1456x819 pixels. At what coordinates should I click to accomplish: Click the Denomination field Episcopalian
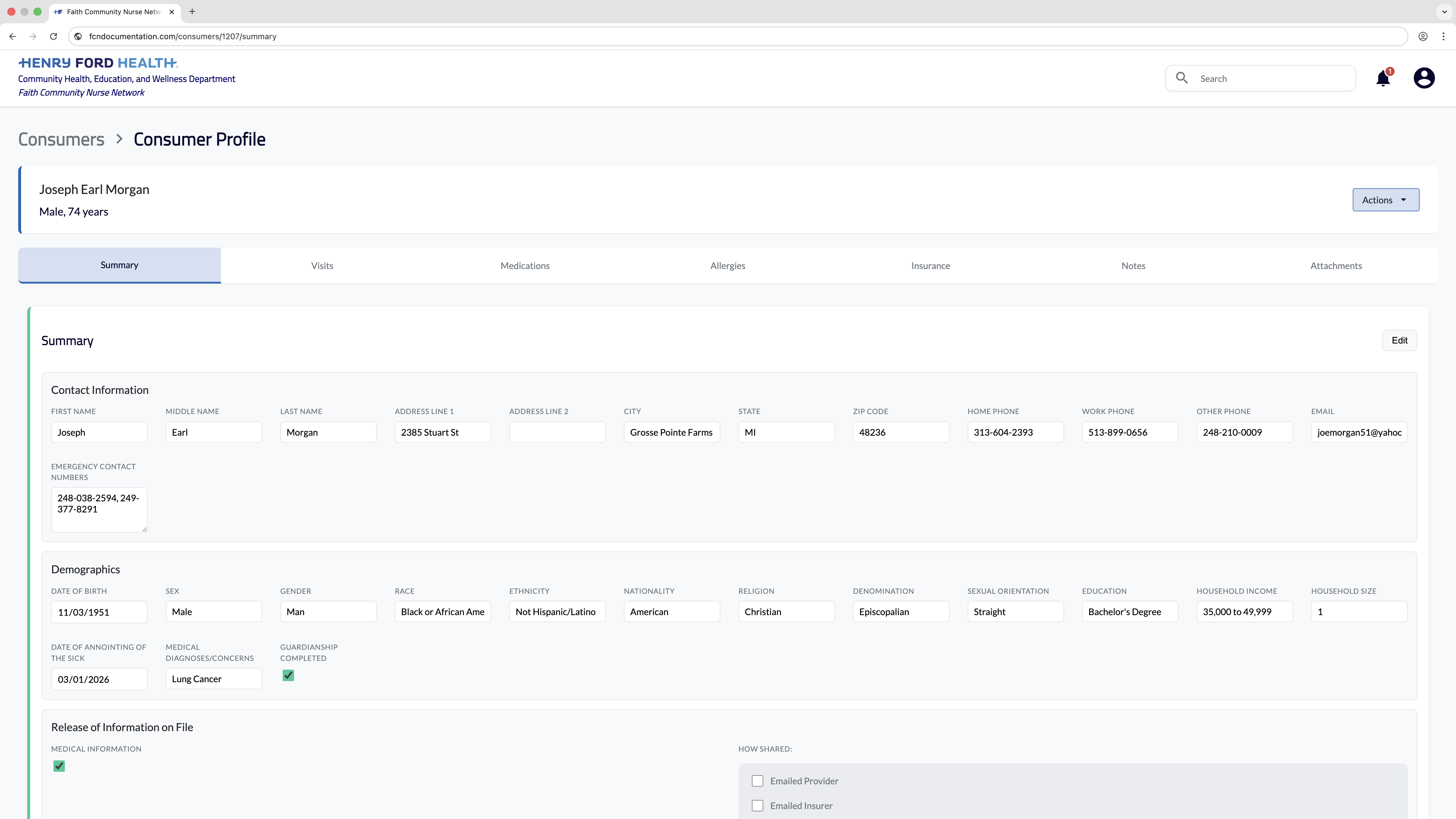click(x=901, y=612)
